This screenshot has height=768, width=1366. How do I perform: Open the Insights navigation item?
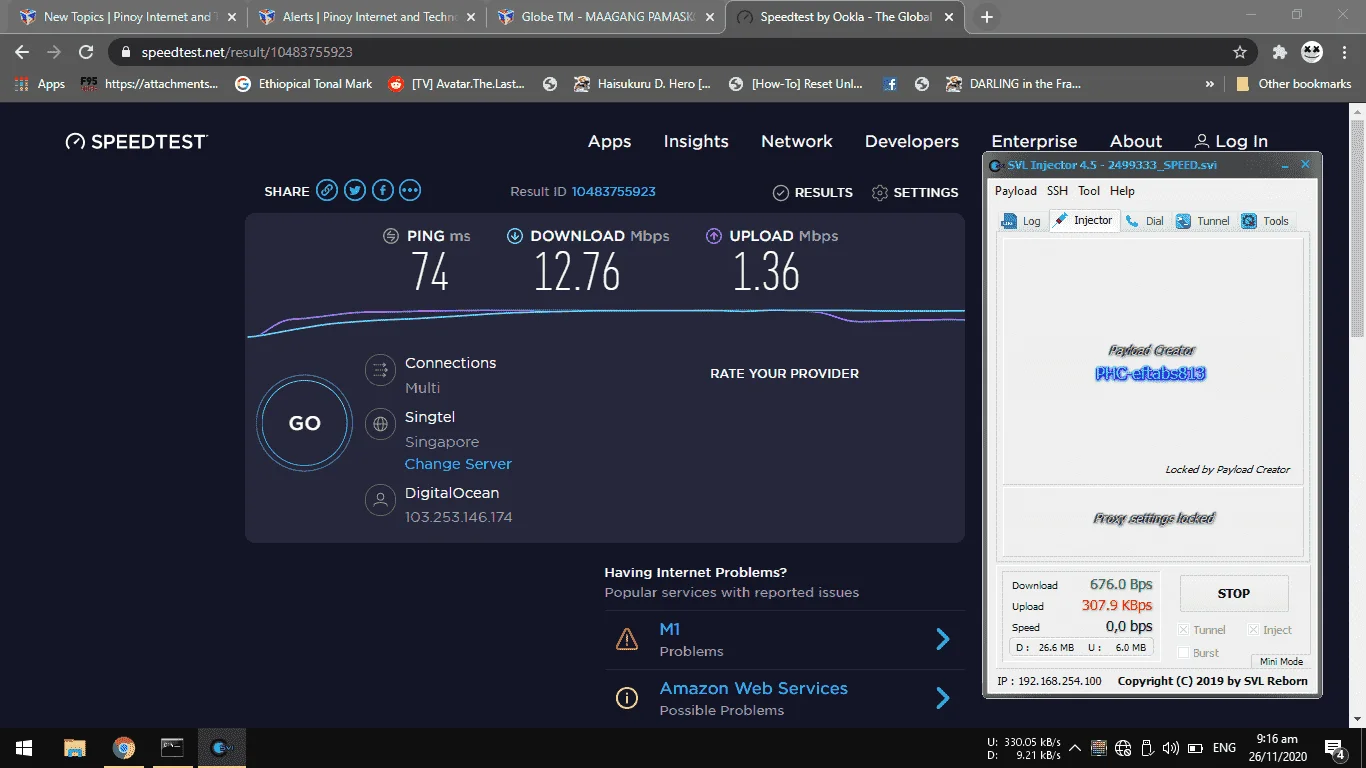(x=696, y=142)
